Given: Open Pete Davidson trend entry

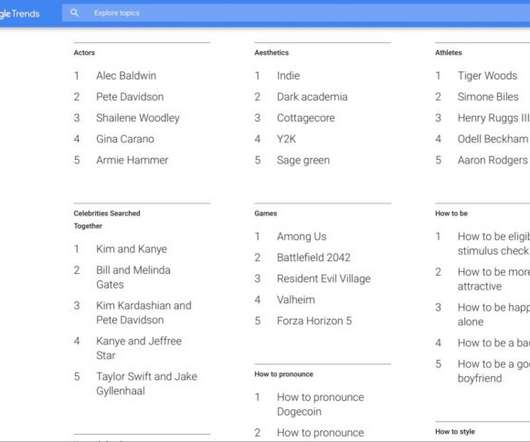Looking at the screenshot, I should click(130, 97).
